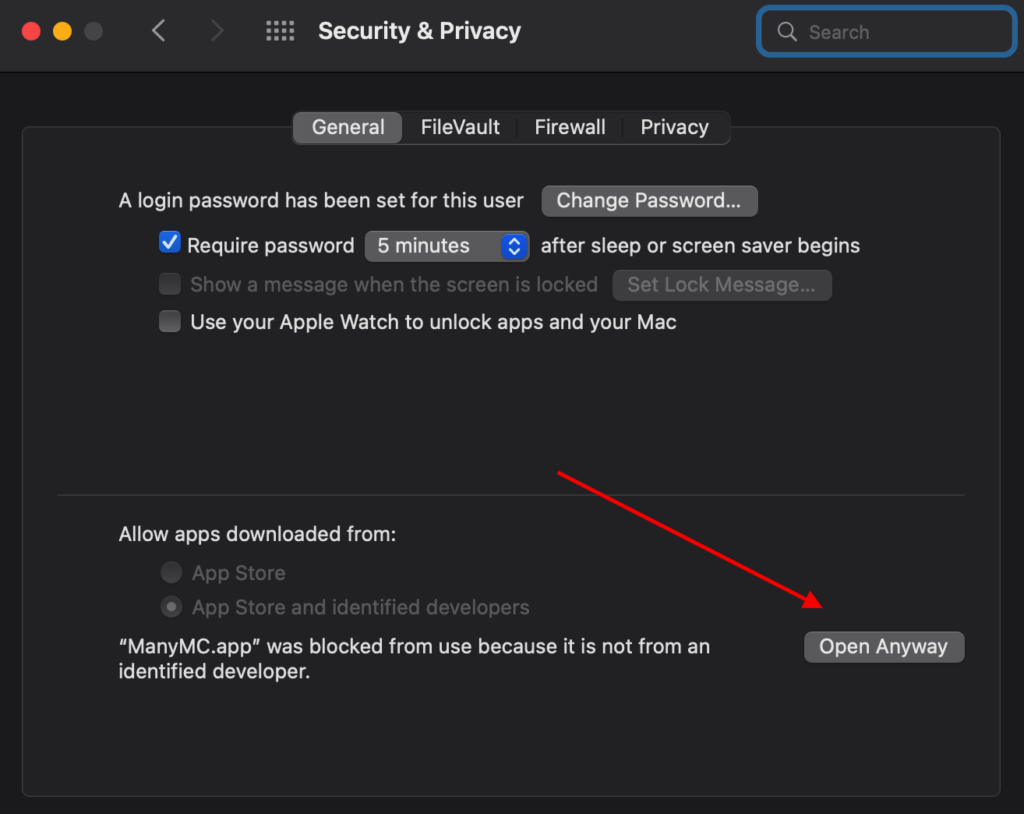Focus the Search input field
Viewport: 1024px width, 814px height.
[887, 31]
